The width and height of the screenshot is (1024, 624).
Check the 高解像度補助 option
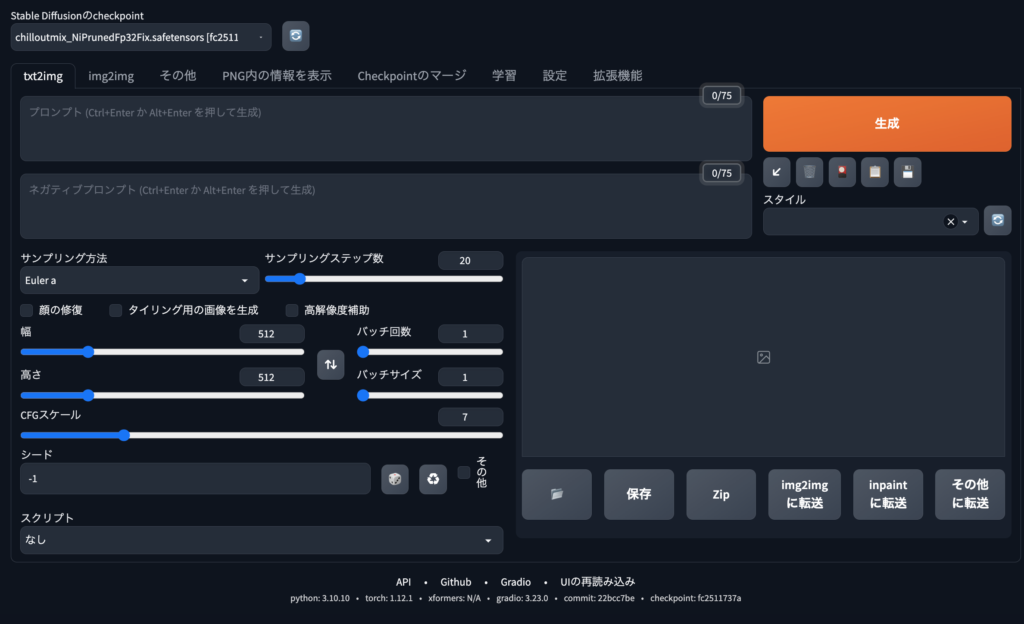coord(290,311)
